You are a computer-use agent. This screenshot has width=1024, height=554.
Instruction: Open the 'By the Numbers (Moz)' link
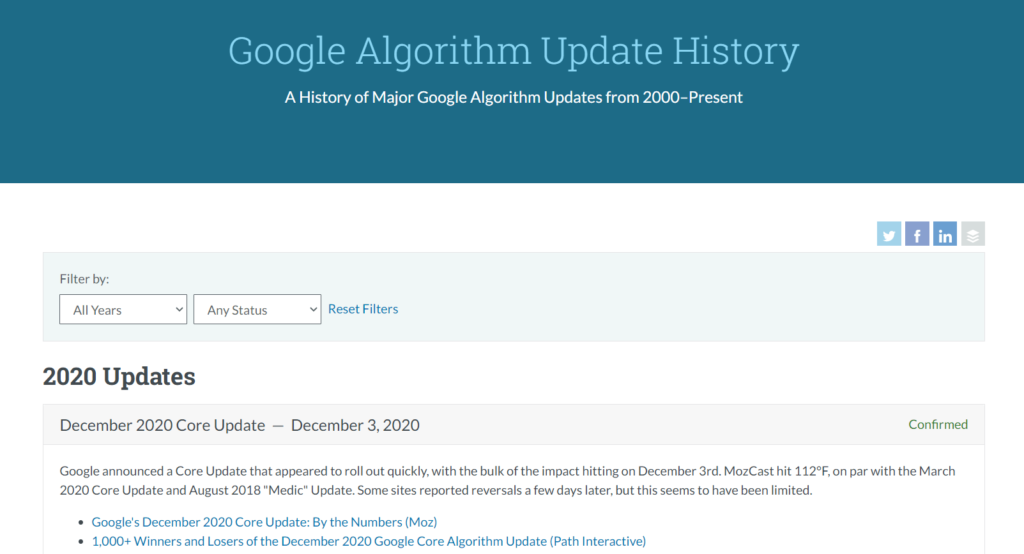click(264, 522)
